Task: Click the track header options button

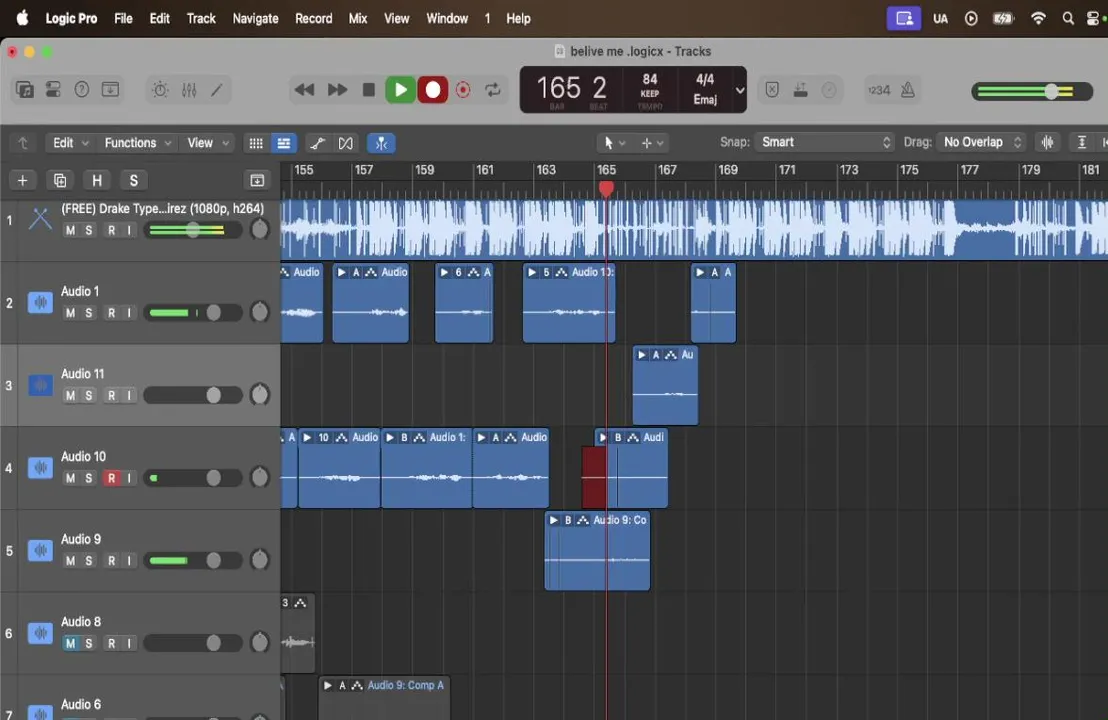Action: pos(257,181)
